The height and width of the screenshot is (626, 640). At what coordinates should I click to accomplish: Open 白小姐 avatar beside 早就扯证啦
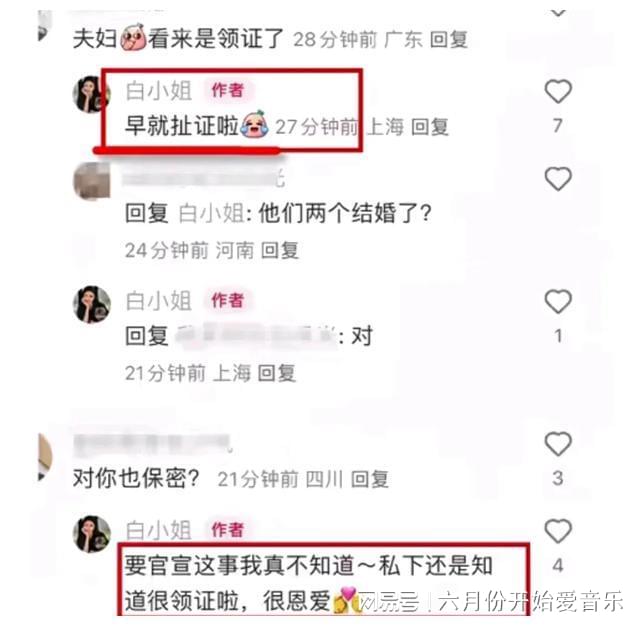(x=91, y=94)
